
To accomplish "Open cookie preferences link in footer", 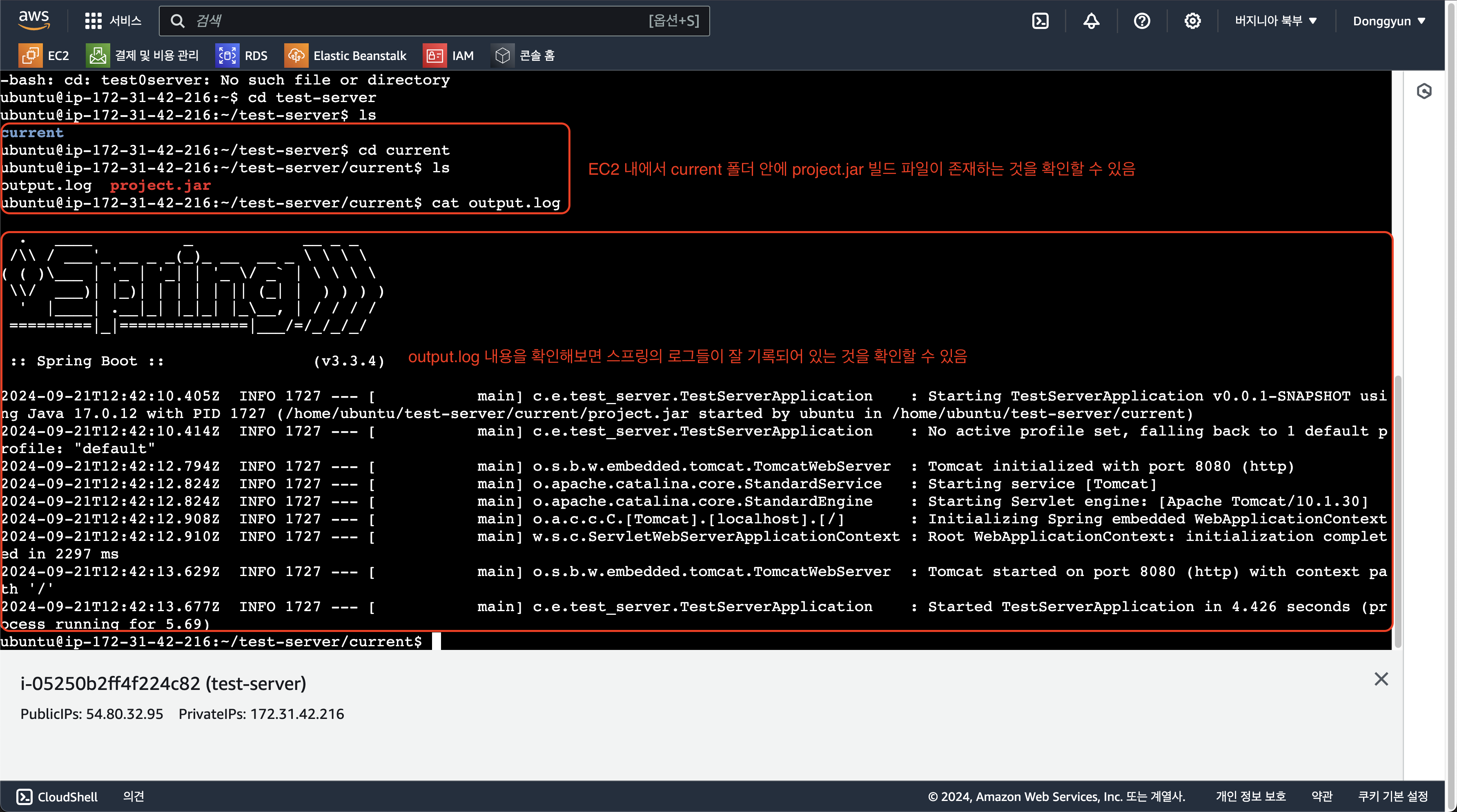I will (x=1392, y=796).
